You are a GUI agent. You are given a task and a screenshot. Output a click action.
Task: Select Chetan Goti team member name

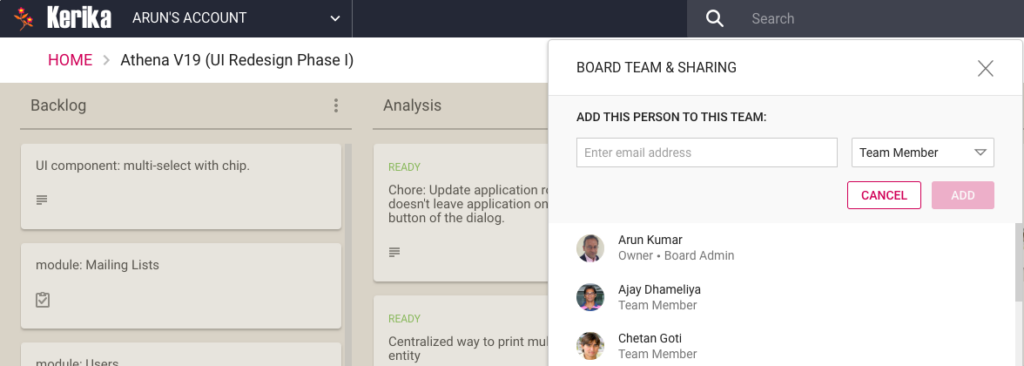coord(650,339)
